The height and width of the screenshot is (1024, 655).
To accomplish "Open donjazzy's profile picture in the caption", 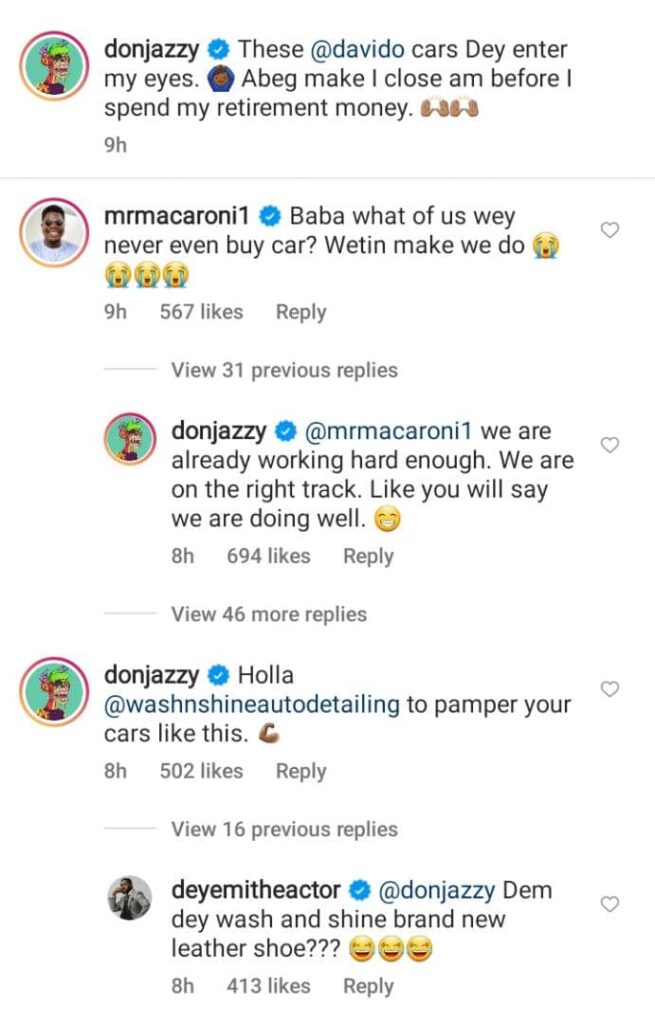I will point(53,69).
